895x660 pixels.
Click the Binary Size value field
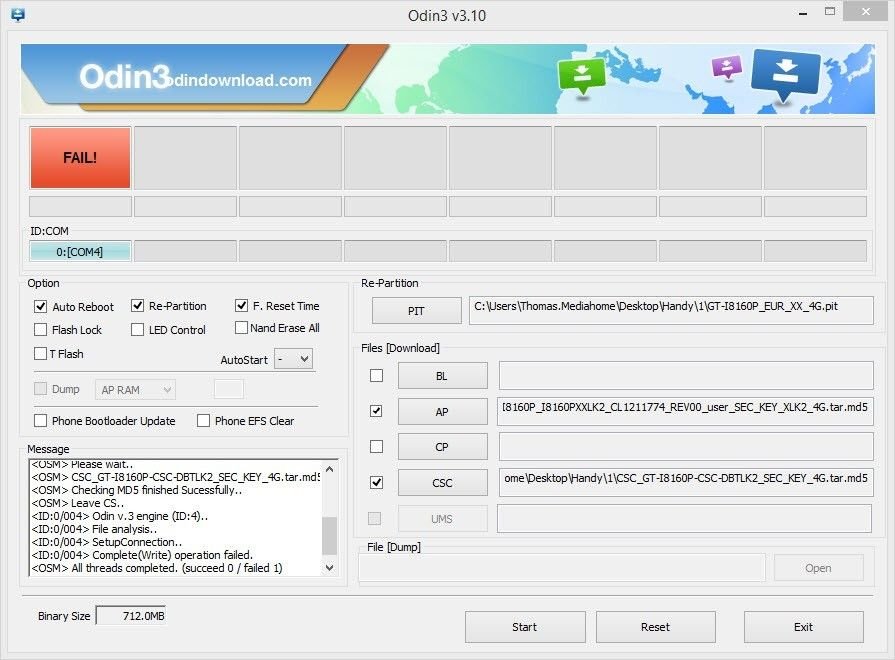point(131,615)
